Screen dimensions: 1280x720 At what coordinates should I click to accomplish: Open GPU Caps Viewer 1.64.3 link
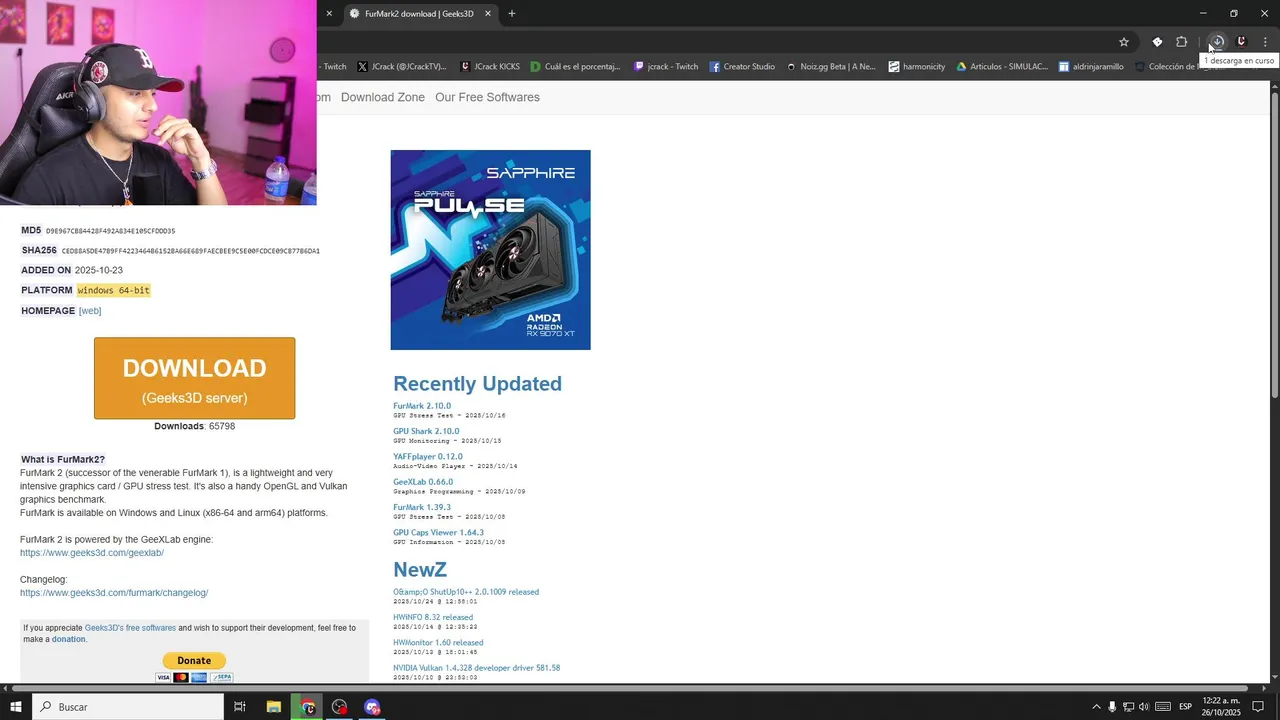[438, 532]
